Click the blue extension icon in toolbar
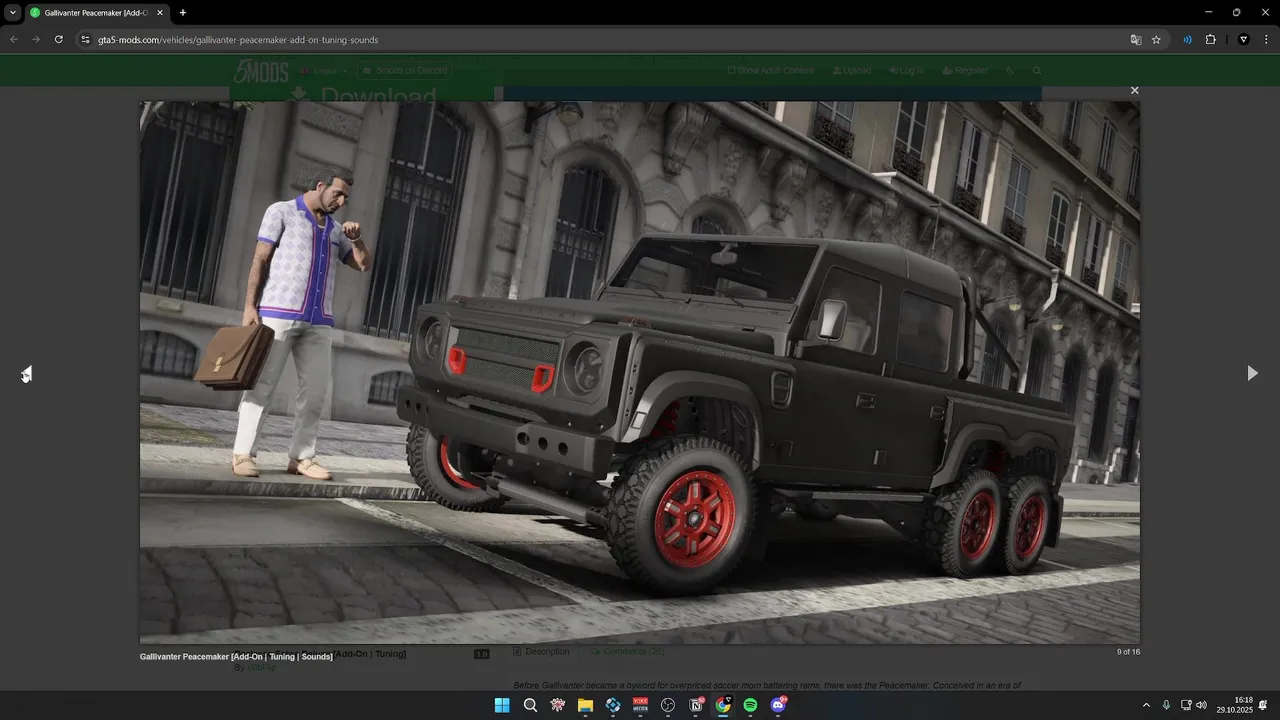Screen dimensions: 1280x720 coord(1187,40)
